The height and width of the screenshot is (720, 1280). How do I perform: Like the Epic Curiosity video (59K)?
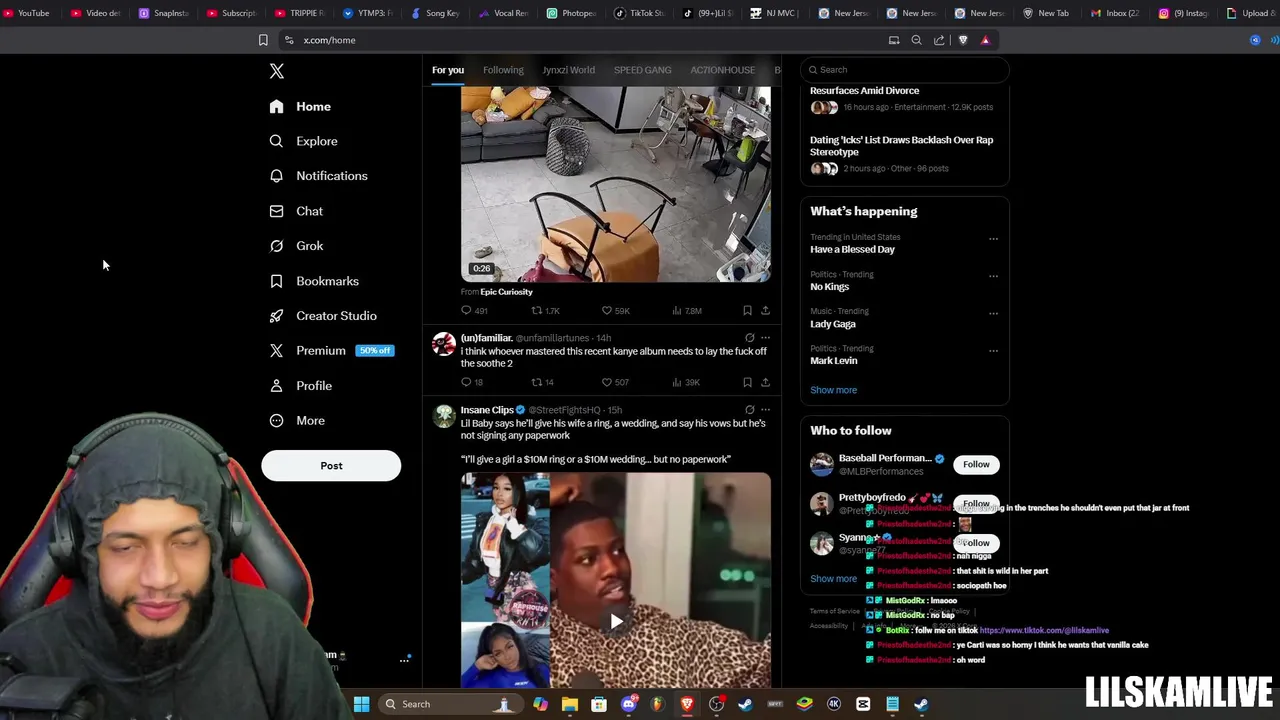coord(615,311)
